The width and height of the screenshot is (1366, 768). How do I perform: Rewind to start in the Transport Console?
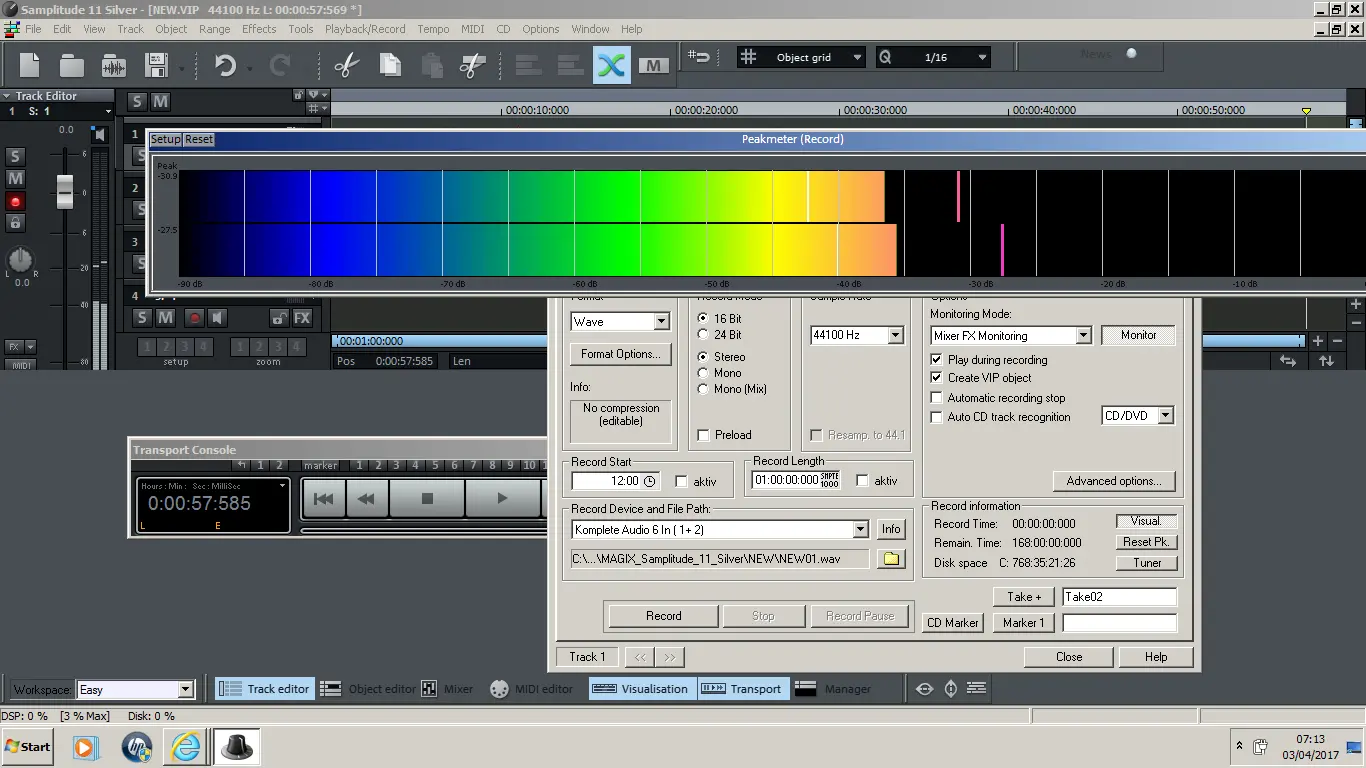[323, 498]
